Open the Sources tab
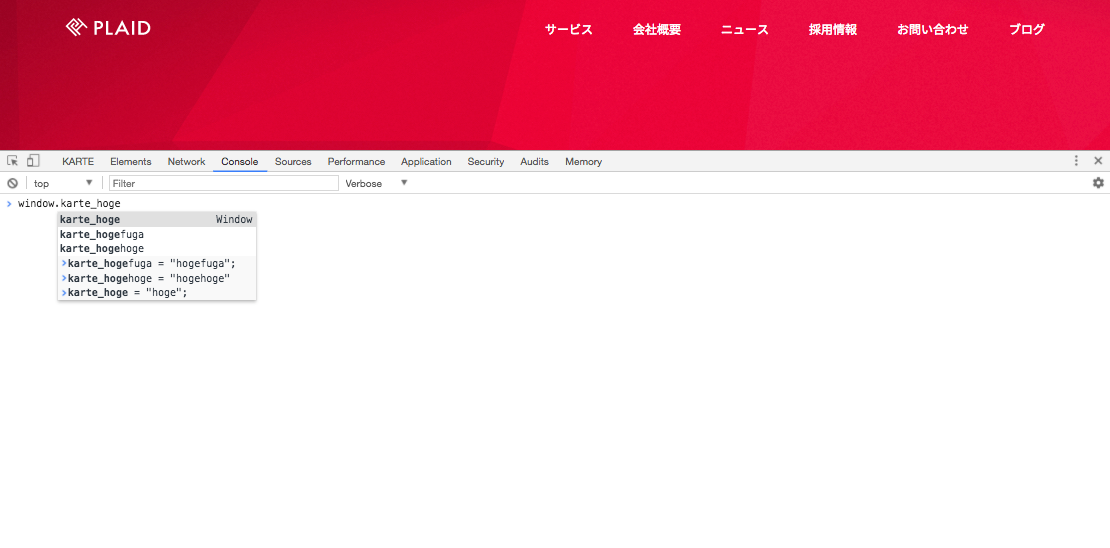Viewport: 1110px width, 548px height. pos(293,162)
